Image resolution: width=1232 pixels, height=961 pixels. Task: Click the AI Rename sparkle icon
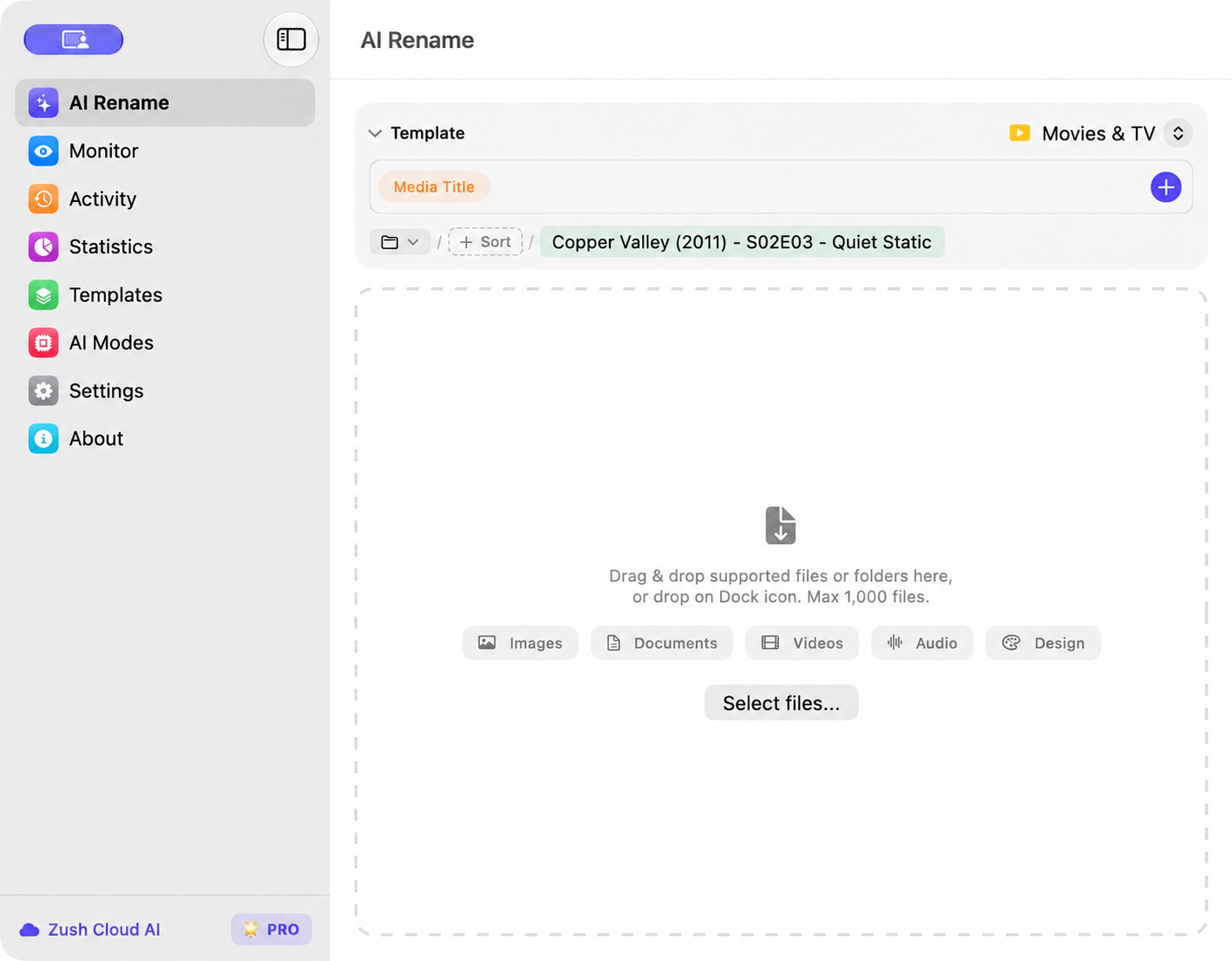pos(43,102)
